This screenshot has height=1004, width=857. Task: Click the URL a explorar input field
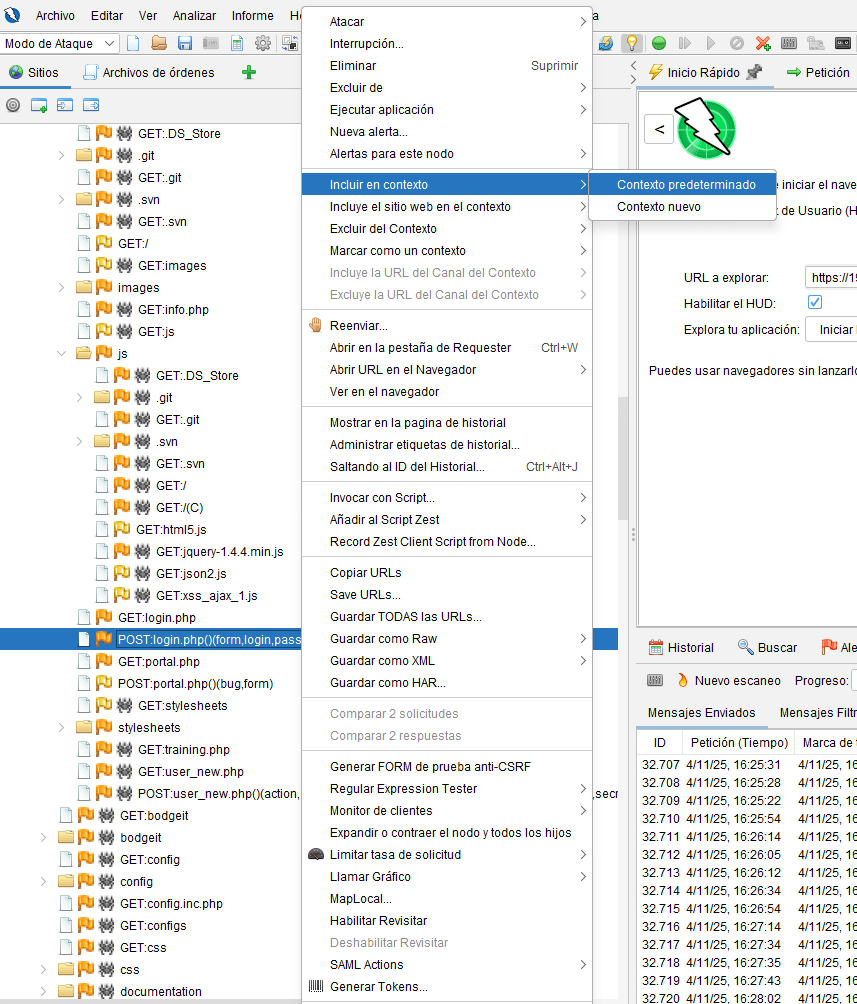pyautogui.click(x=830, y=277)
